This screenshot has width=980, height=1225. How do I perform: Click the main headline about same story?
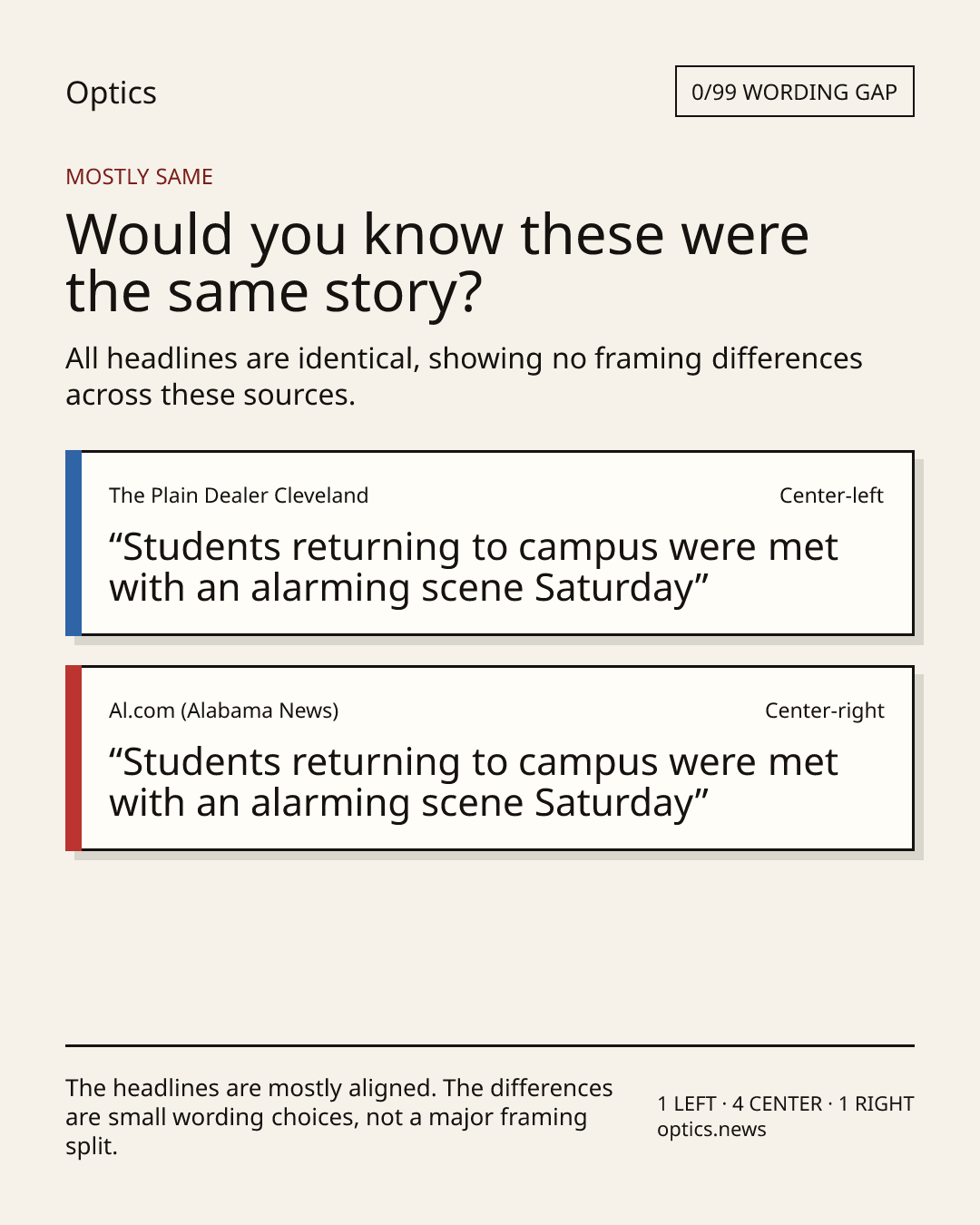pos(437,262)
